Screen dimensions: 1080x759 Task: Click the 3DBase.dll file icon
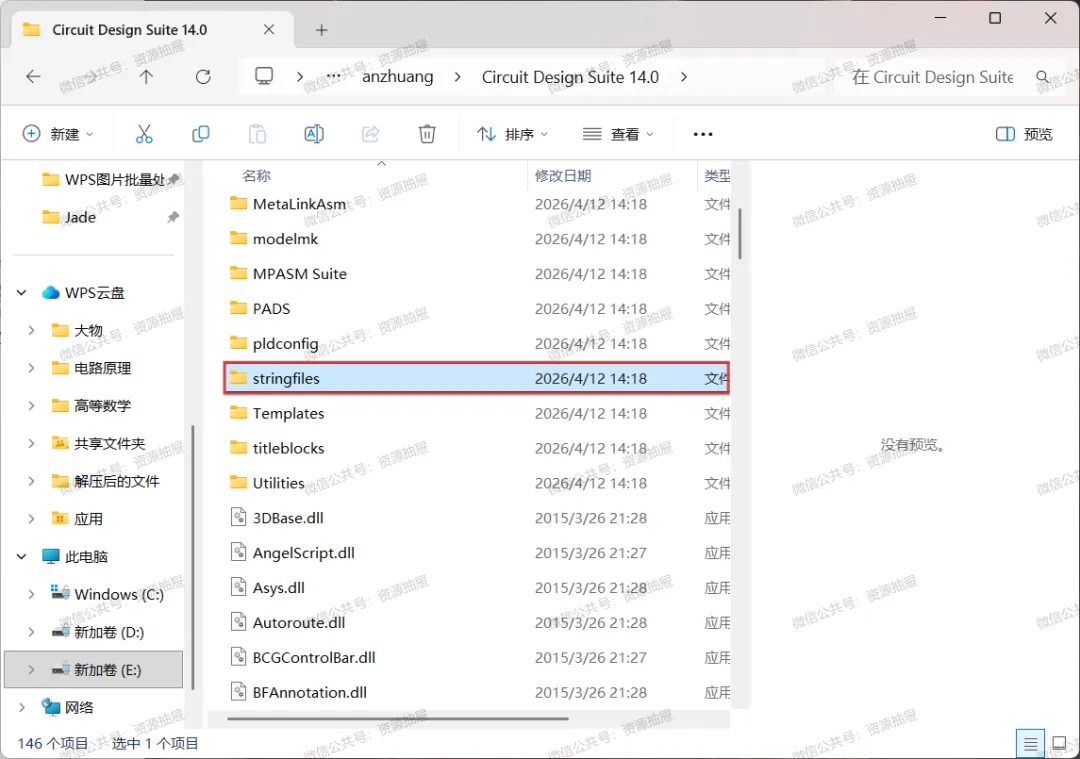238,517
